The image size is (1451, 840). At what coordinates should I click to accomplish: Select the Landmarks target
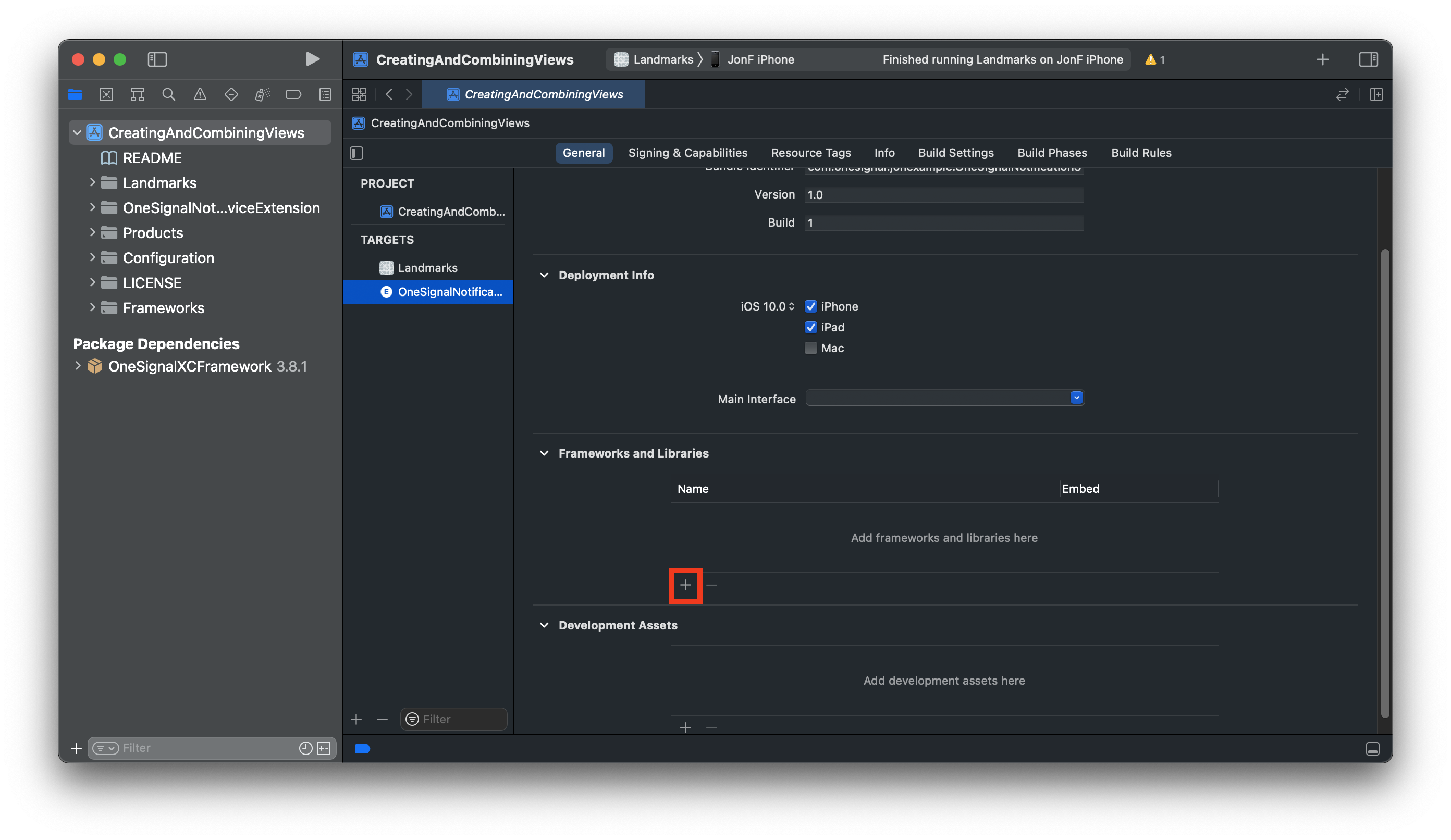click(428, 268)
